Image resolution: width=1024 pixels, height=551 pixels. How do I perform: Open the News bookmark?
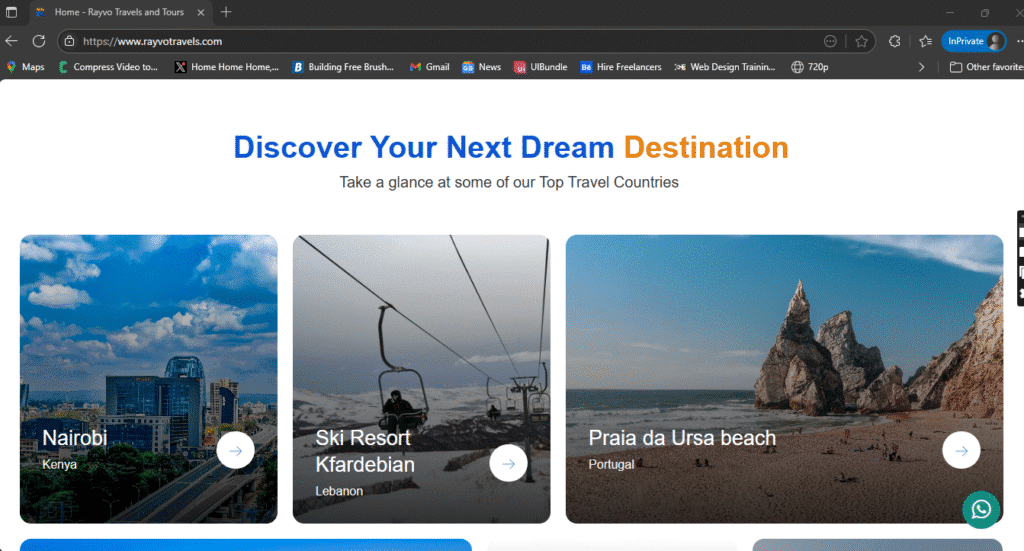point(481,67)
